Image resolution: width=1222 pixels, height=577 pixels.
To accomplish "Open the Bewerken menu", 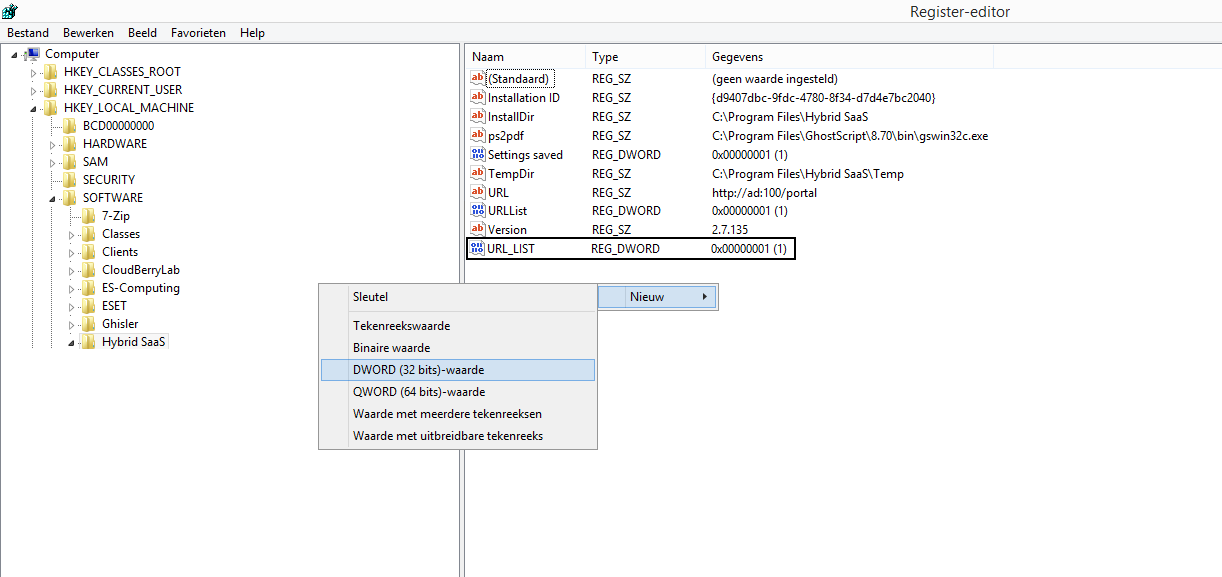I will [88, 33].
